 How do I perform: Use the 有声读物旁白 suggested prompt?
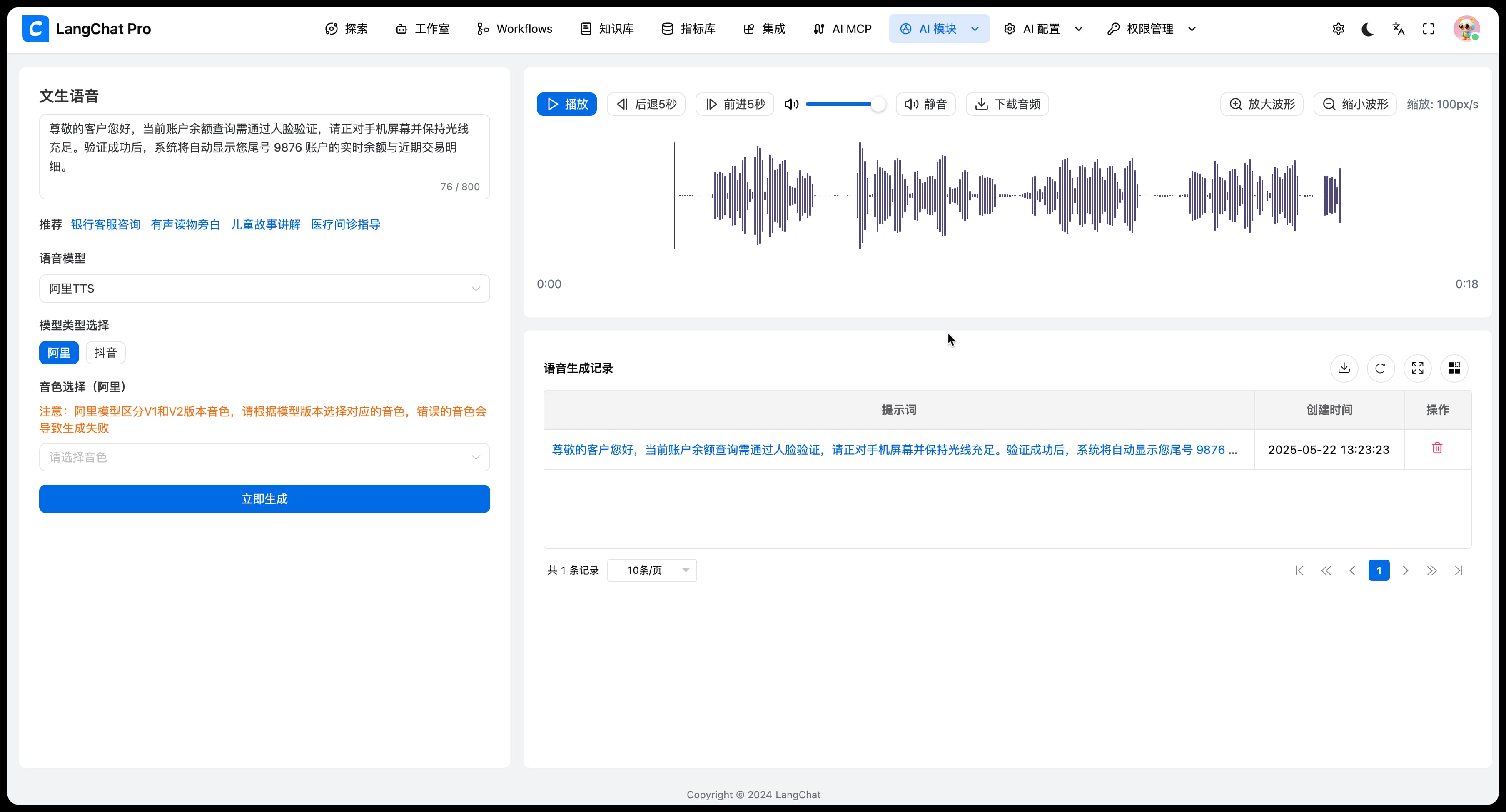(x=185, y=224)
